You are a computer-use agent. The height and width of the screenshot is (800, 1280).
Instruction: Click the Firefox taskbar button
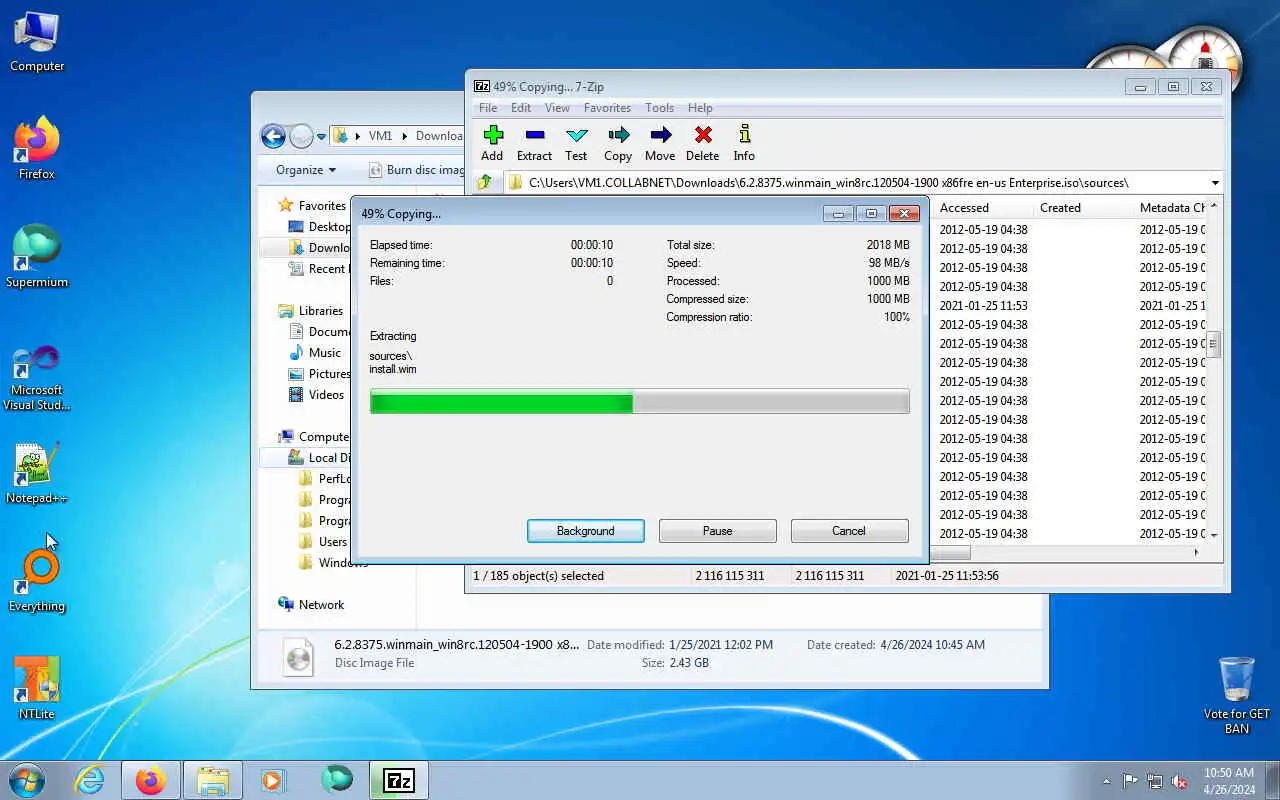click(x=151, y=780)
